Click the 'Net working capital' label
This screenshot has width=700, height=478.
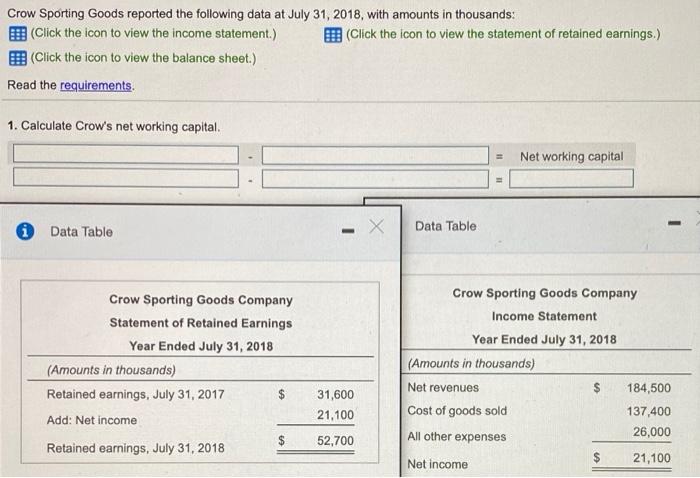[571, 157]
